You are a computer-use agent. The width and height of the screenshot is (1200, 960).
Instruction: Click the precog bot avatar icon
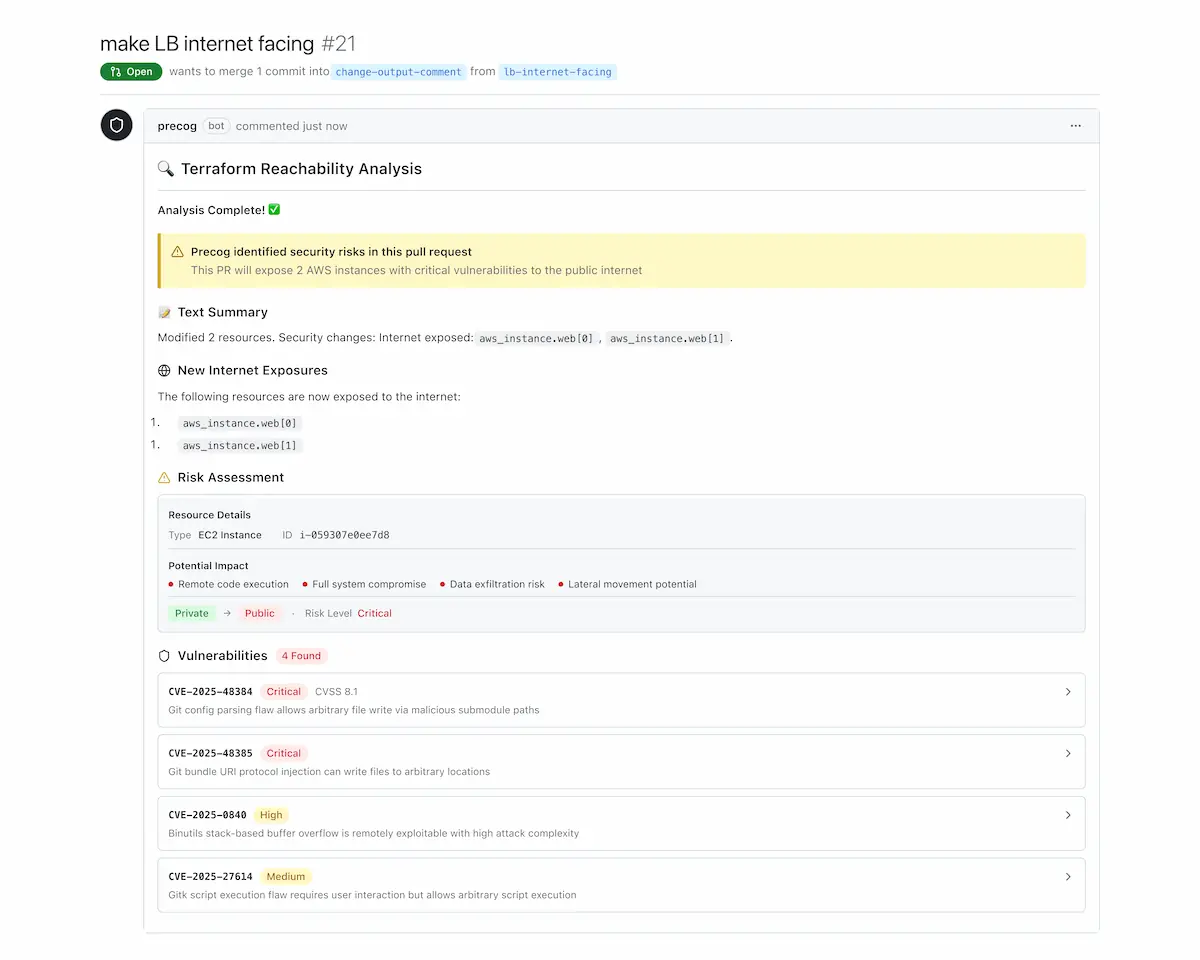[x=116, y=125]
